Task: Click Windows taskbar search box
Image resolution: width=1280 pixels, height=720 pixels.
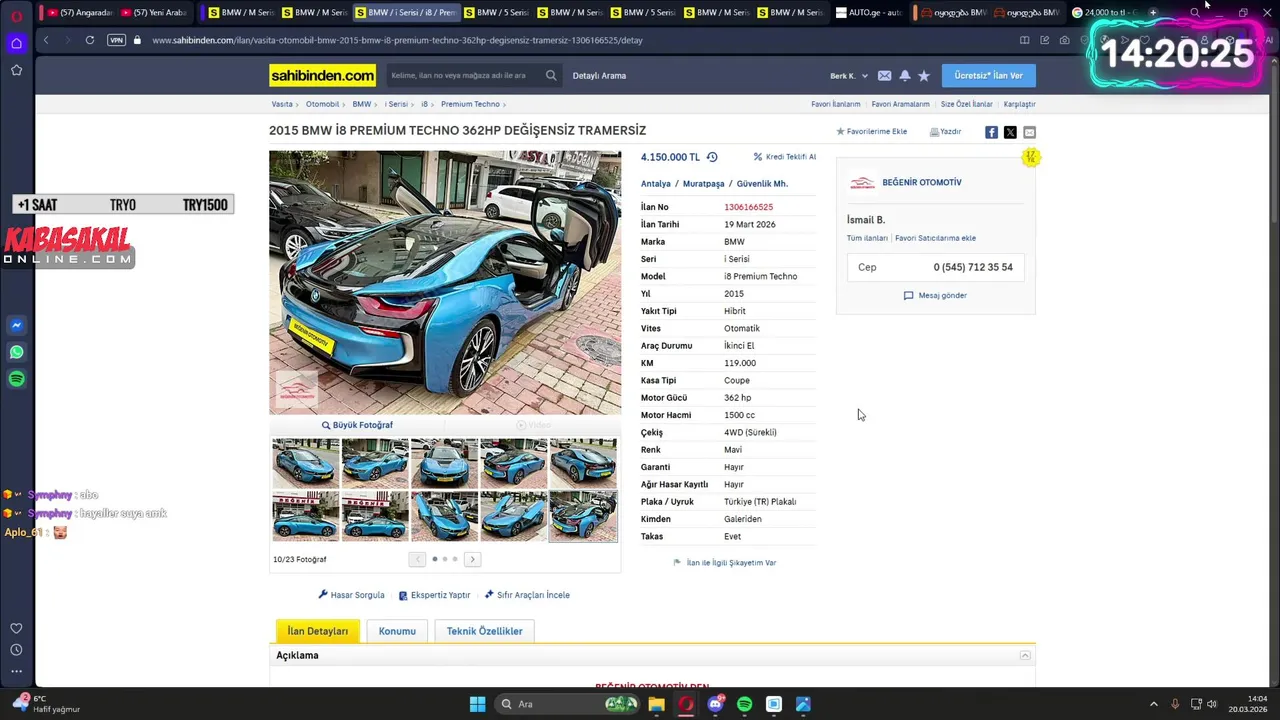Action: tap(568, 704)
